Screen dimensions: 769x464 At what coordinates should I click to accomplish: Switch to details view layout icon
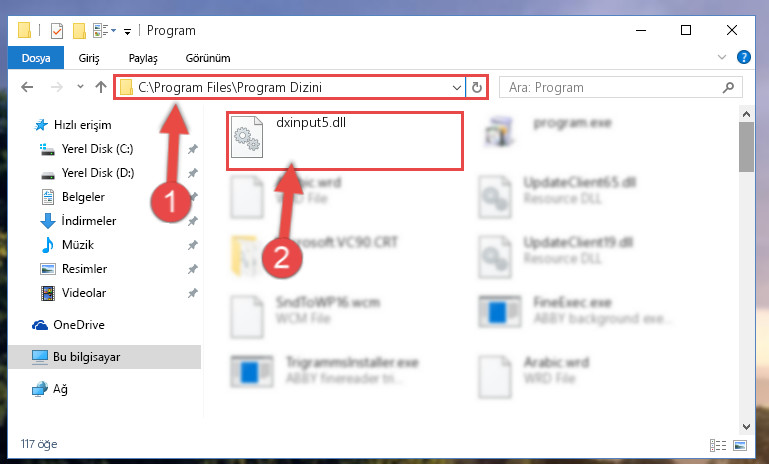(x=718, y=445)
